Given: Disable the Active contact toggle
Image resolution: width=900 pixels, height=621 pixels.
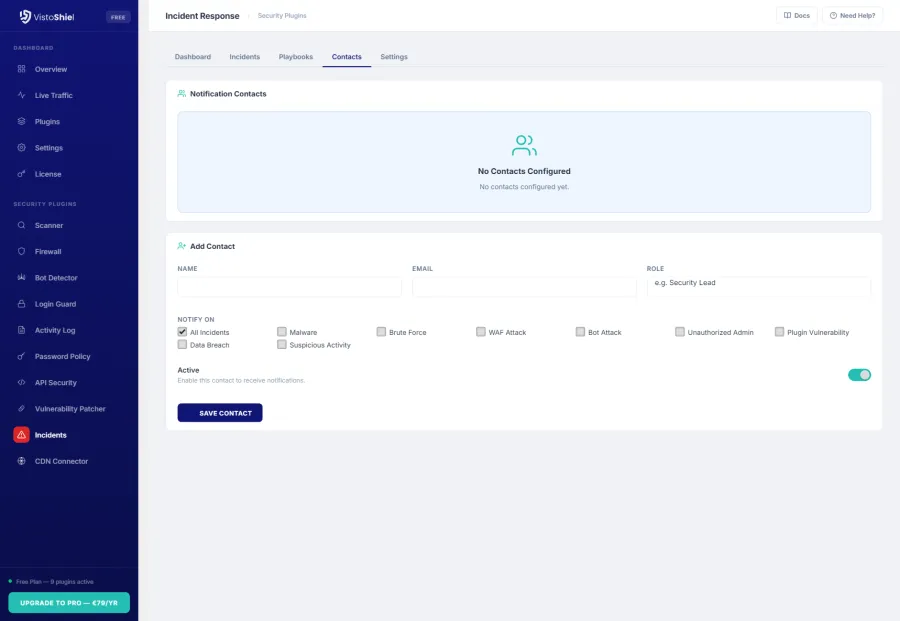Looking at the screenshot, I should (859, 374).
